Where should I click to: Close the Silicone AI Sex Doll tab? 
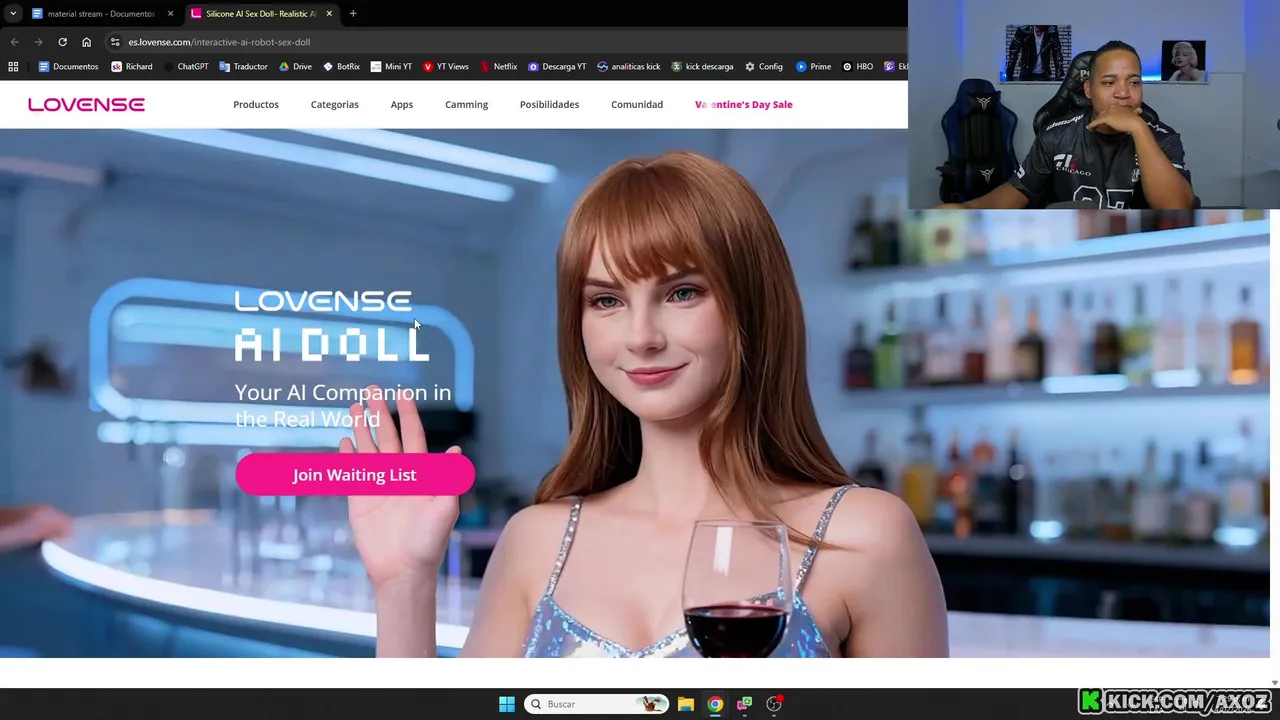click(329, 13)
